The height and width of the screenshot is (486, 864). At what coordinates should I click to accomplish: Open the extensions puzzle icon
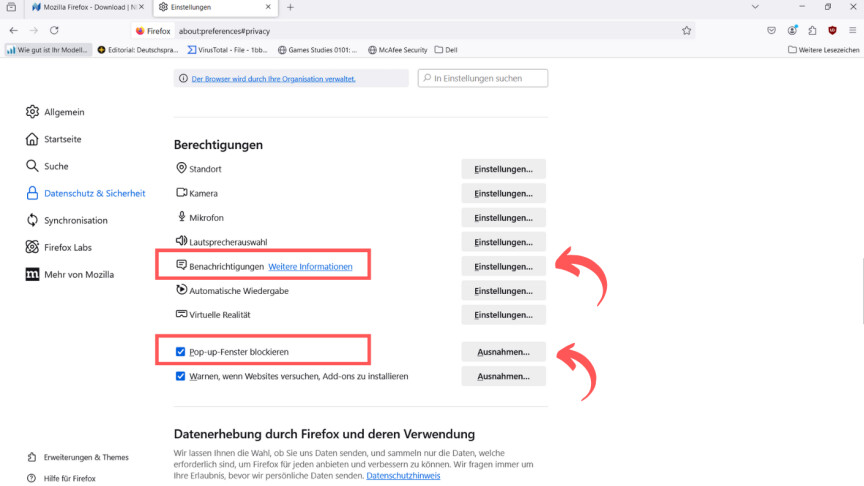(x=812, y=31)
